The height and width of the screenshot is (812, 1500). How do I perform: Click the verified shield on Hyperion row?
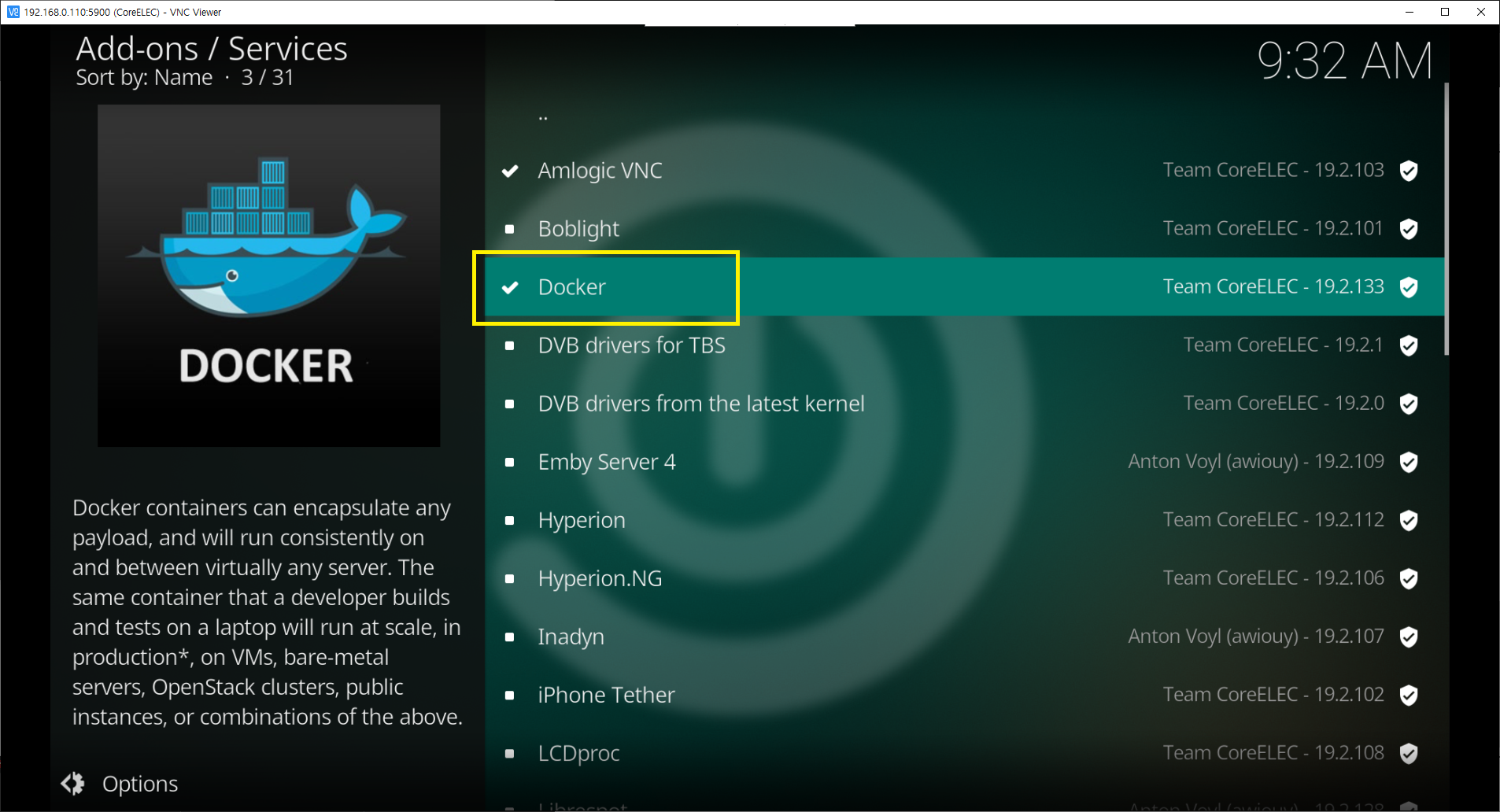coord(1409,520)
